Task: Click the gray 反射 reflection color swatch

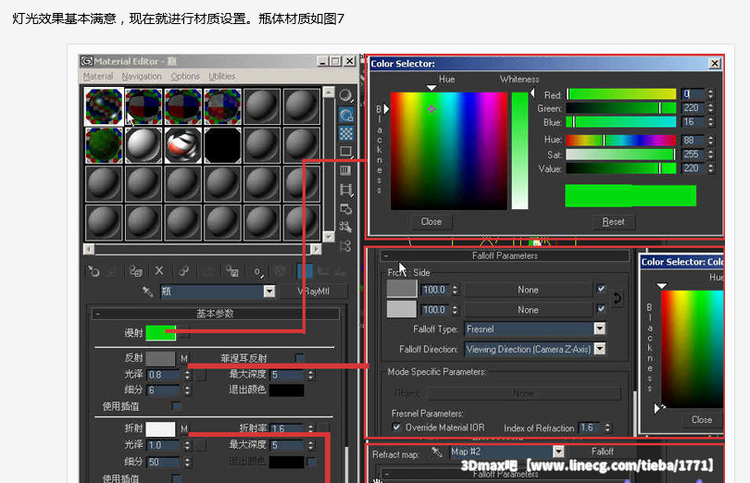Action: [x=160, y=358]
